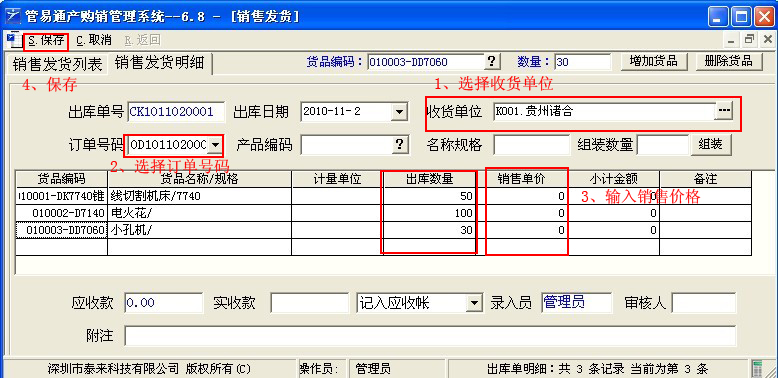Click the 组装 button

tap(710, 144)
